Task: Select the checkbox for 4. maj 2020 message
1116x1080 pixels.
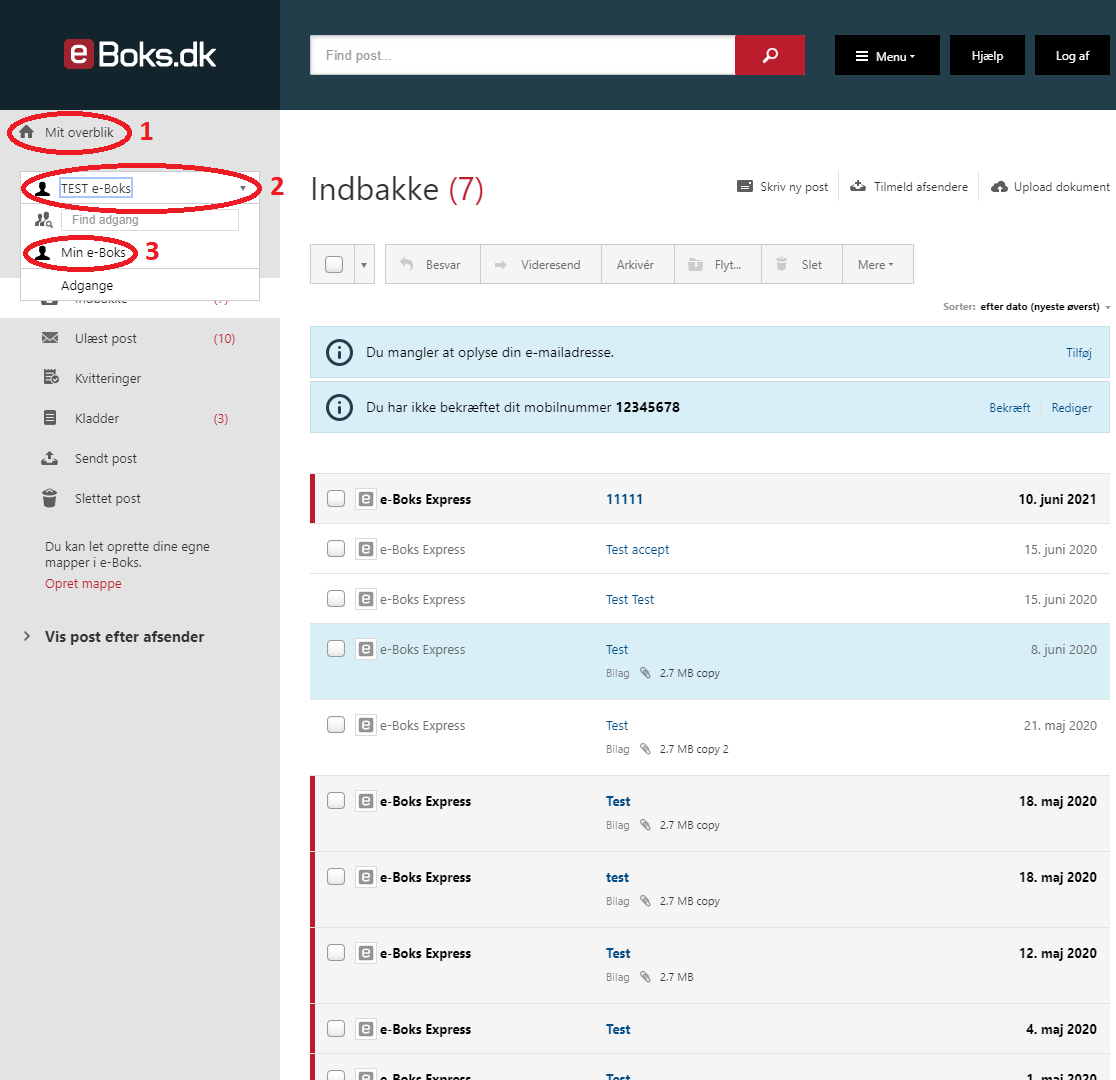Action: coord(336,1029)
